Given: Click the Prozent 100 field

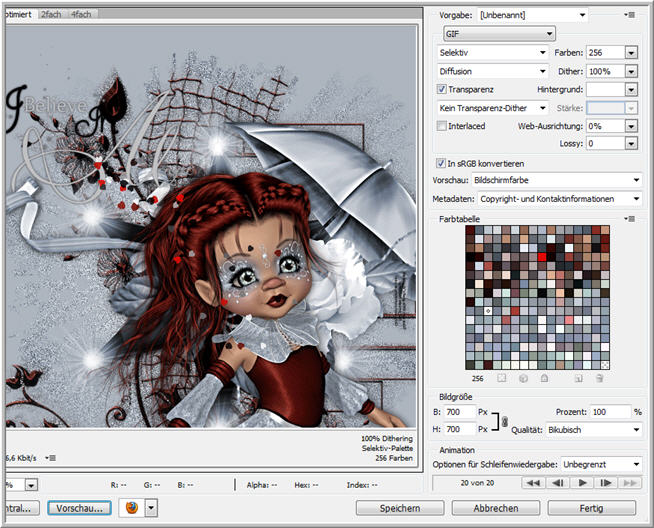Looking at the screenshot, I should [x=611, y=412].
